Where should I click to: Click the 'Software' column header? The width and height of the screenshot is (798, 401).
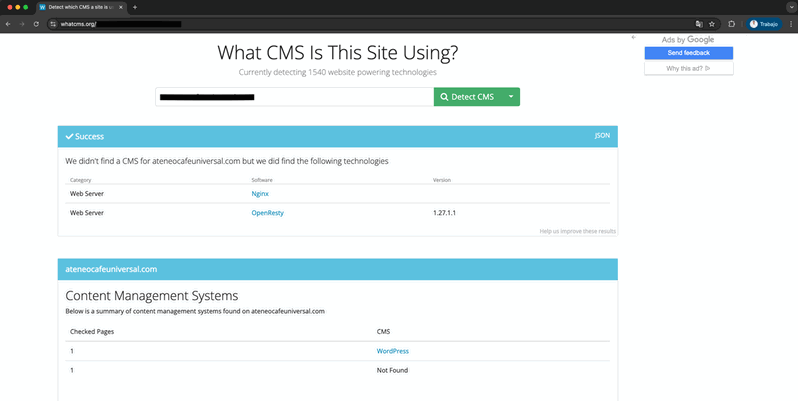pos(262,180)
